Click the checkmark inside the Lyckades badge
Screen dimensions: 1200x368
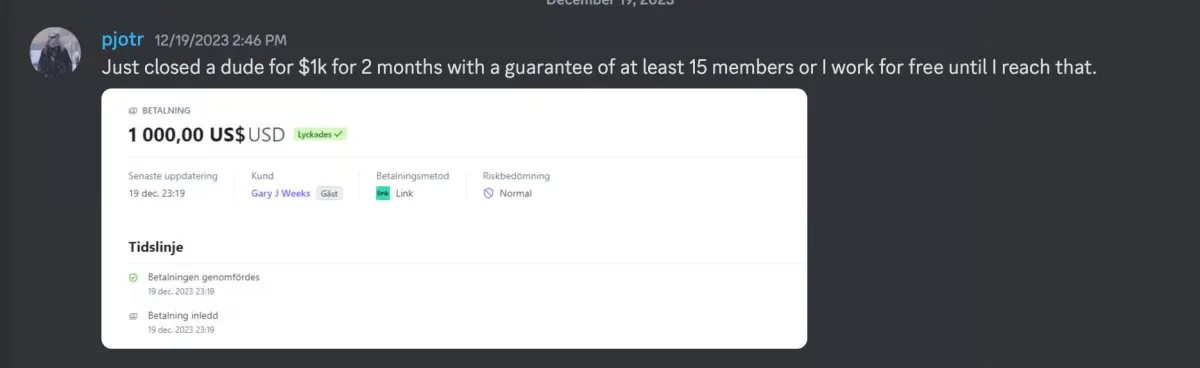[x=337, y=134]
